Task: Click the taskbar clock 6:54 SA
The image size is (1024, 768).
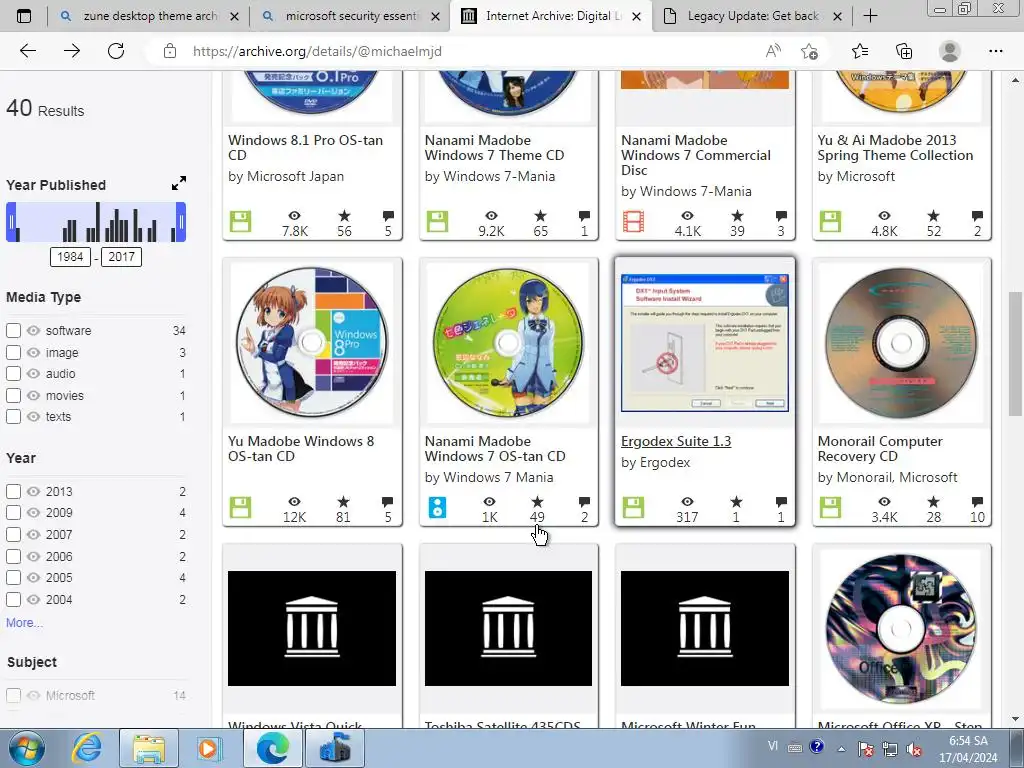Action: (x=968, y=748)
